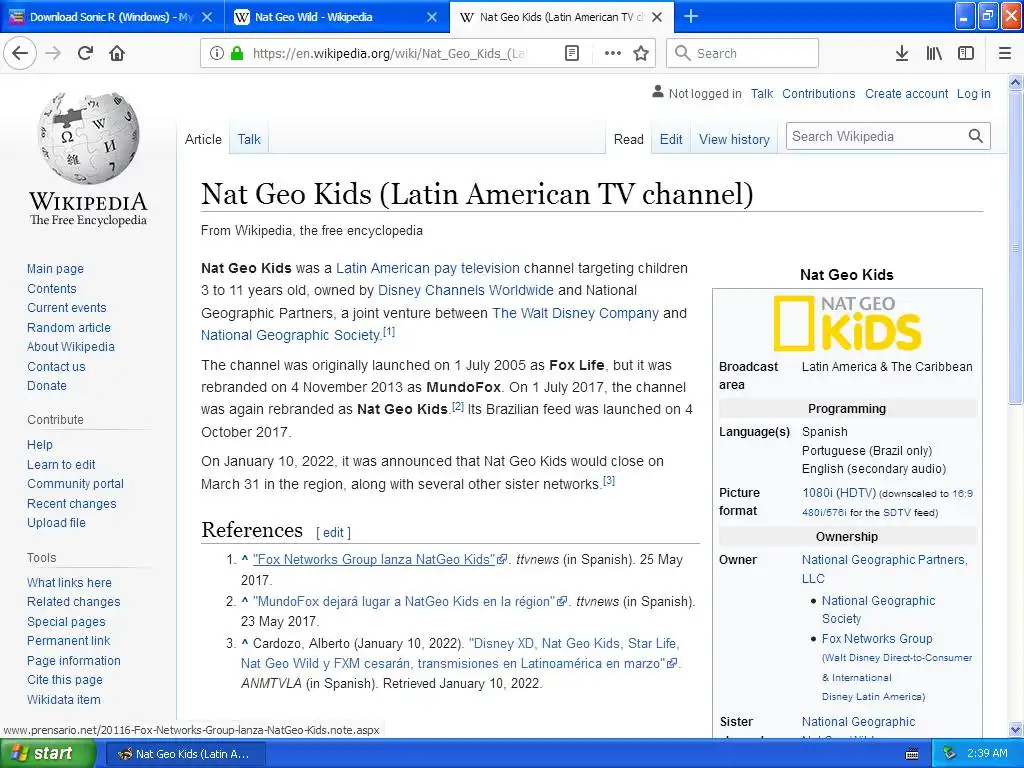Click the Article tab
This screenshot has height=768, width=1024.
pyautogui.click(x=203, y=139)
